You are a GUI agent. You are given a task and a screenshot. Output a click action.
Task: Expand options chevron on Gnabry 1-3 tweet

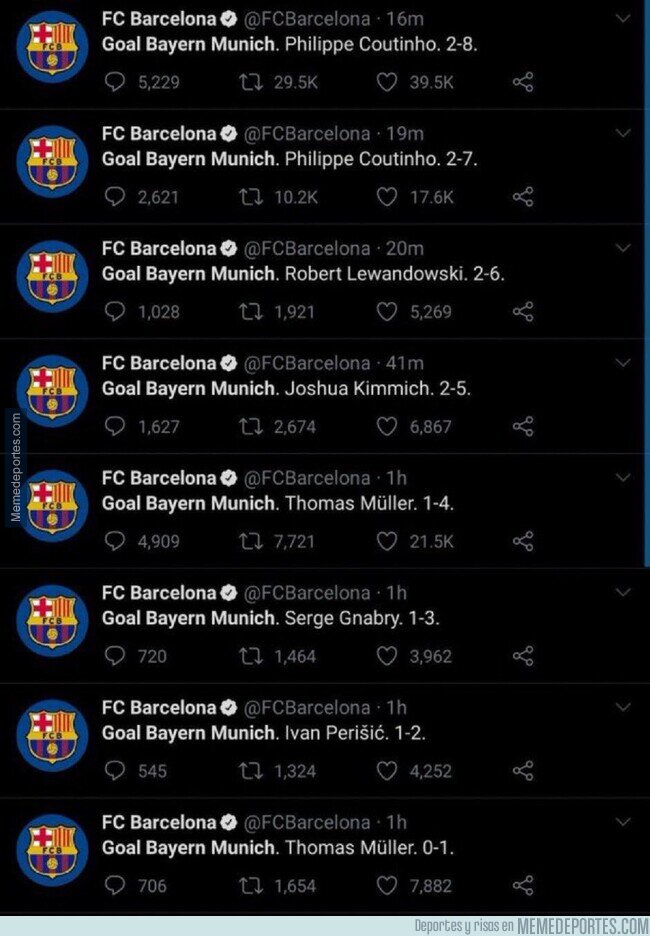pos(623,593)
